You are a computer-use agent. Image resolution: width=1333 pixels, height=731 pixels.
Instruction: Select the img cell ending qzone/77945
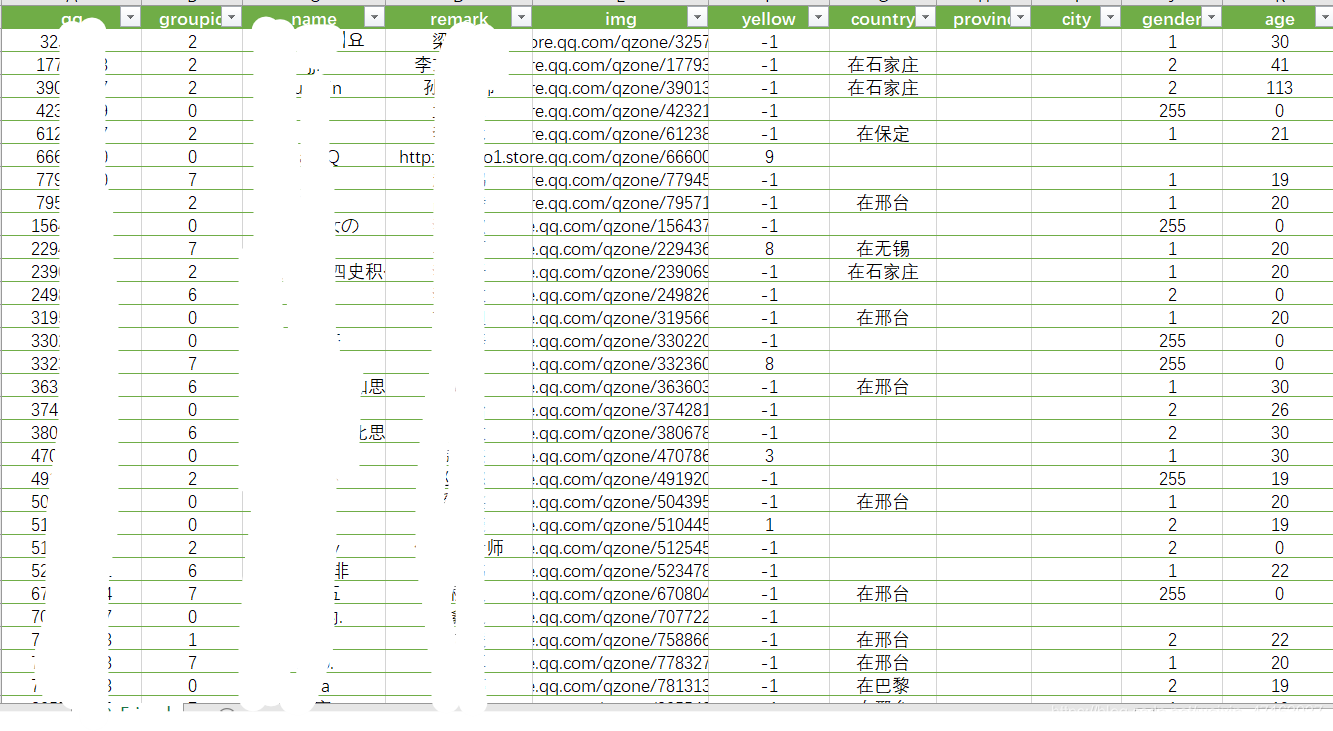[620, 180]
